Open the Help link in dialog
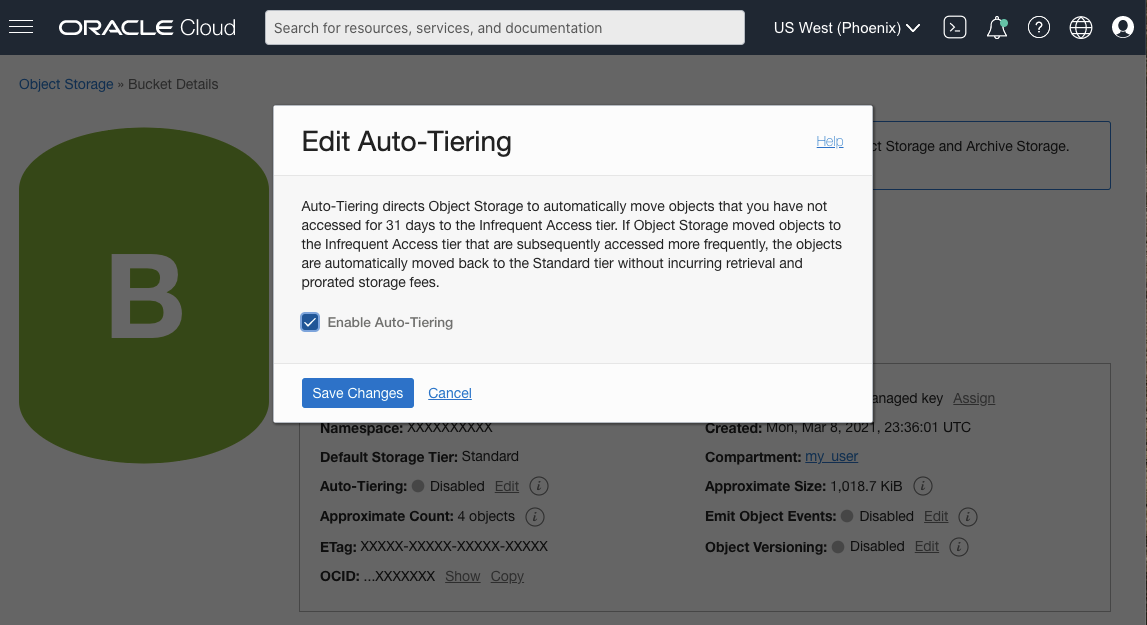This screenshot has width=1147, height=625. tap(830, 141)
